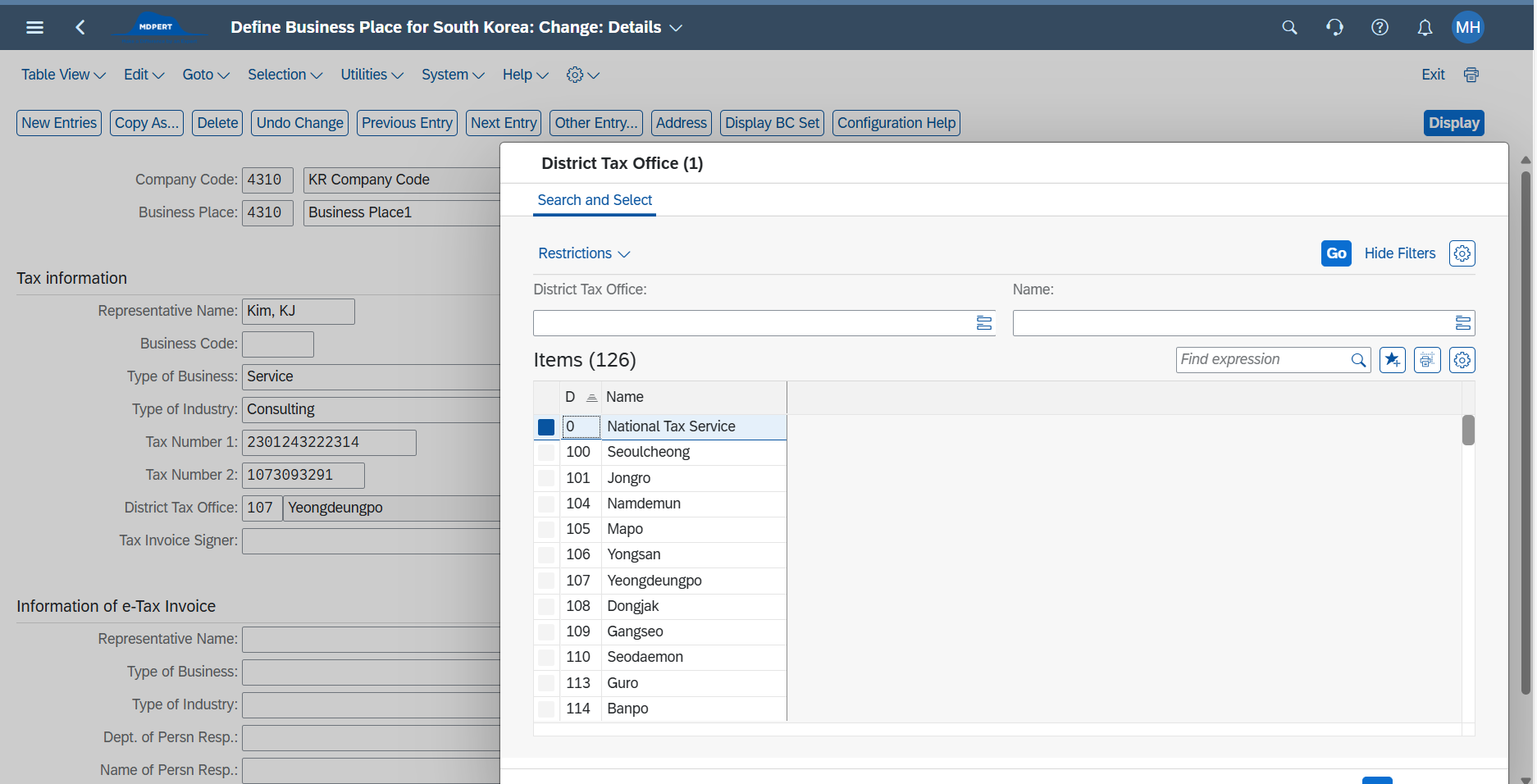
Task: Select the row checkbox for Namdemun
Action: click(546, 504)
